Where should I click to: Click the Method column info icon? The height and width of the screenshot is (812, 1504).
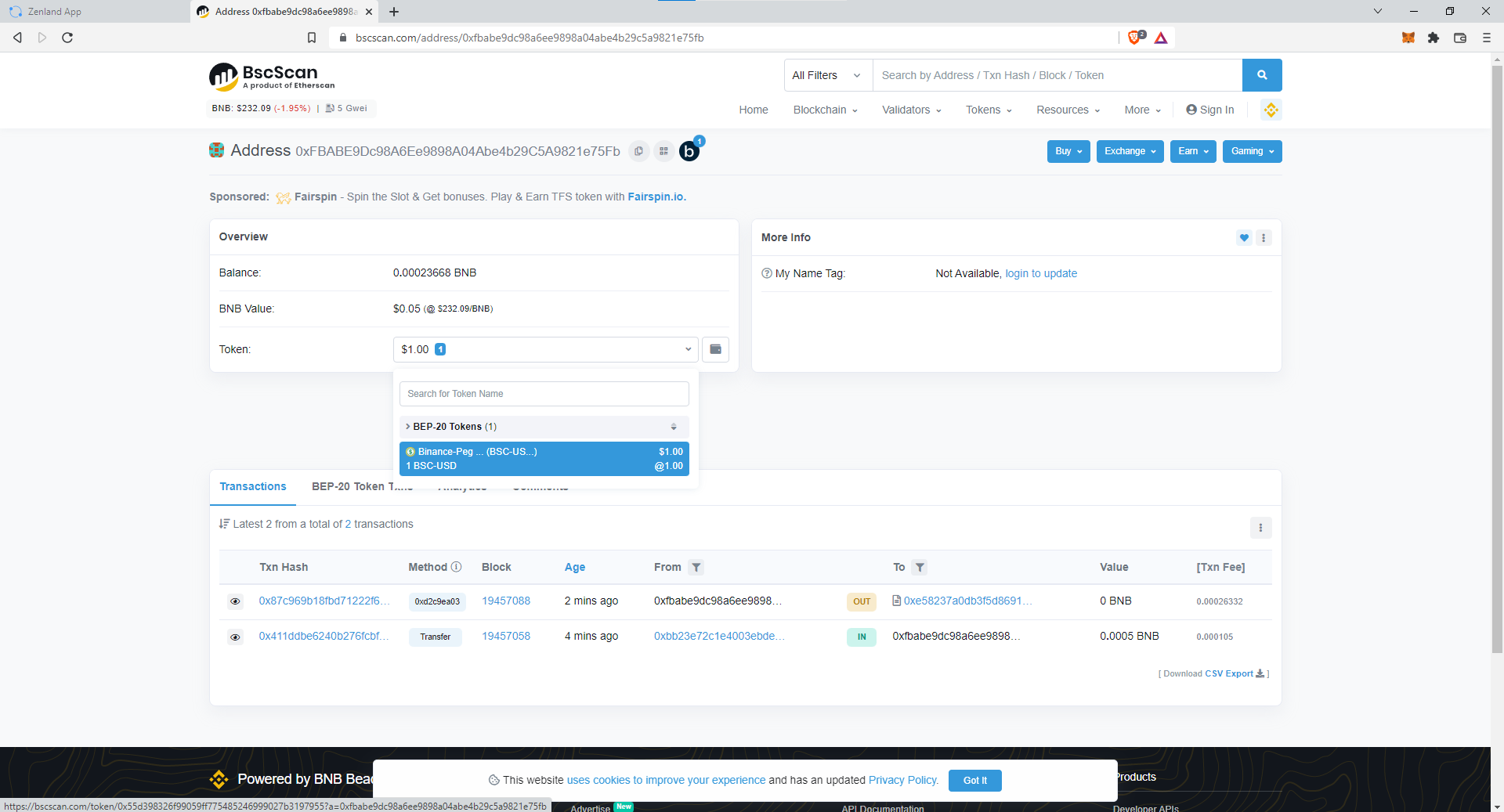(457, 567)
